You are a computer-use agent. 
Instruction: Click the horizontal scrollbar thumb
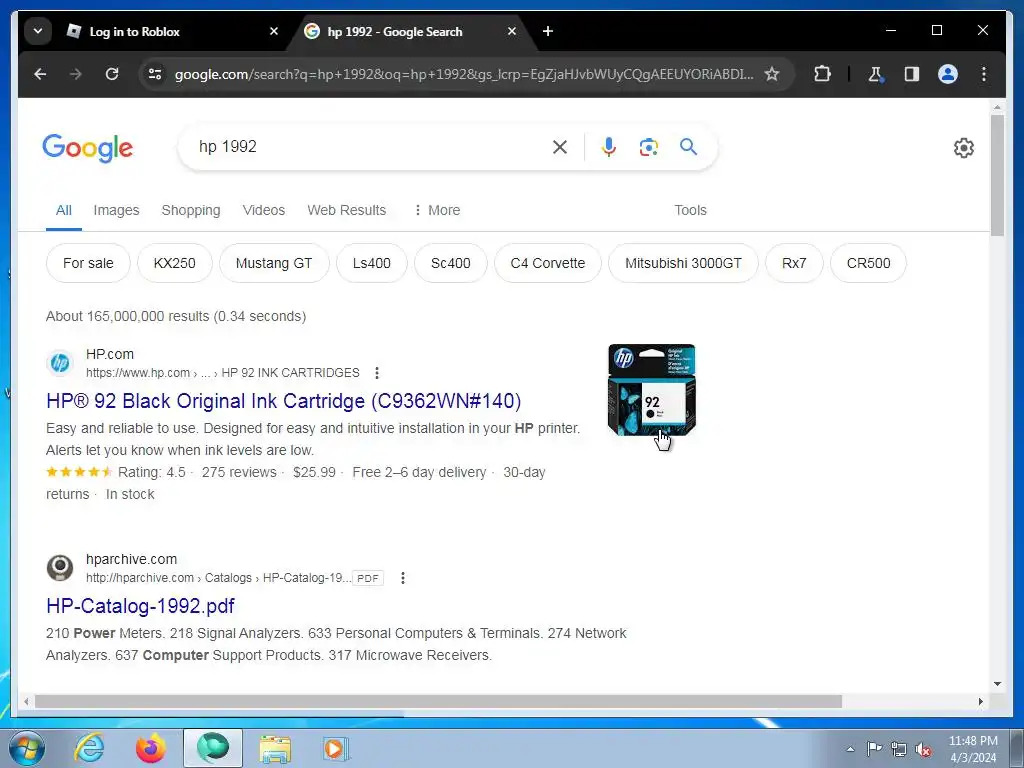pyautogui.click(x=438, y=701)
